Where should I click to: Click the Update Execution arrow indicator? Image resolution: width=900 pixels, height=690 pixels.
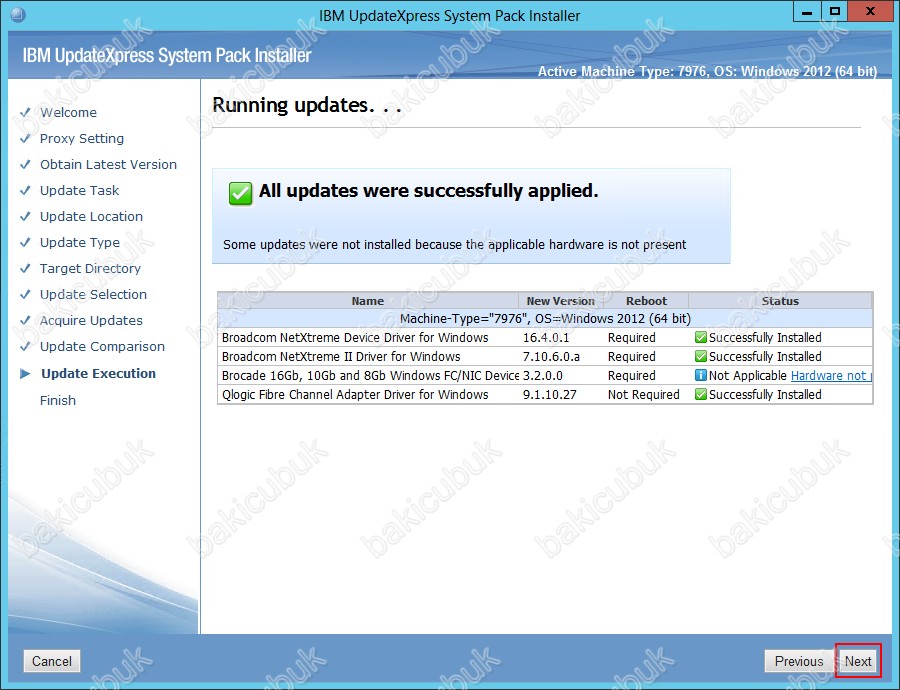tap(25, 374)
